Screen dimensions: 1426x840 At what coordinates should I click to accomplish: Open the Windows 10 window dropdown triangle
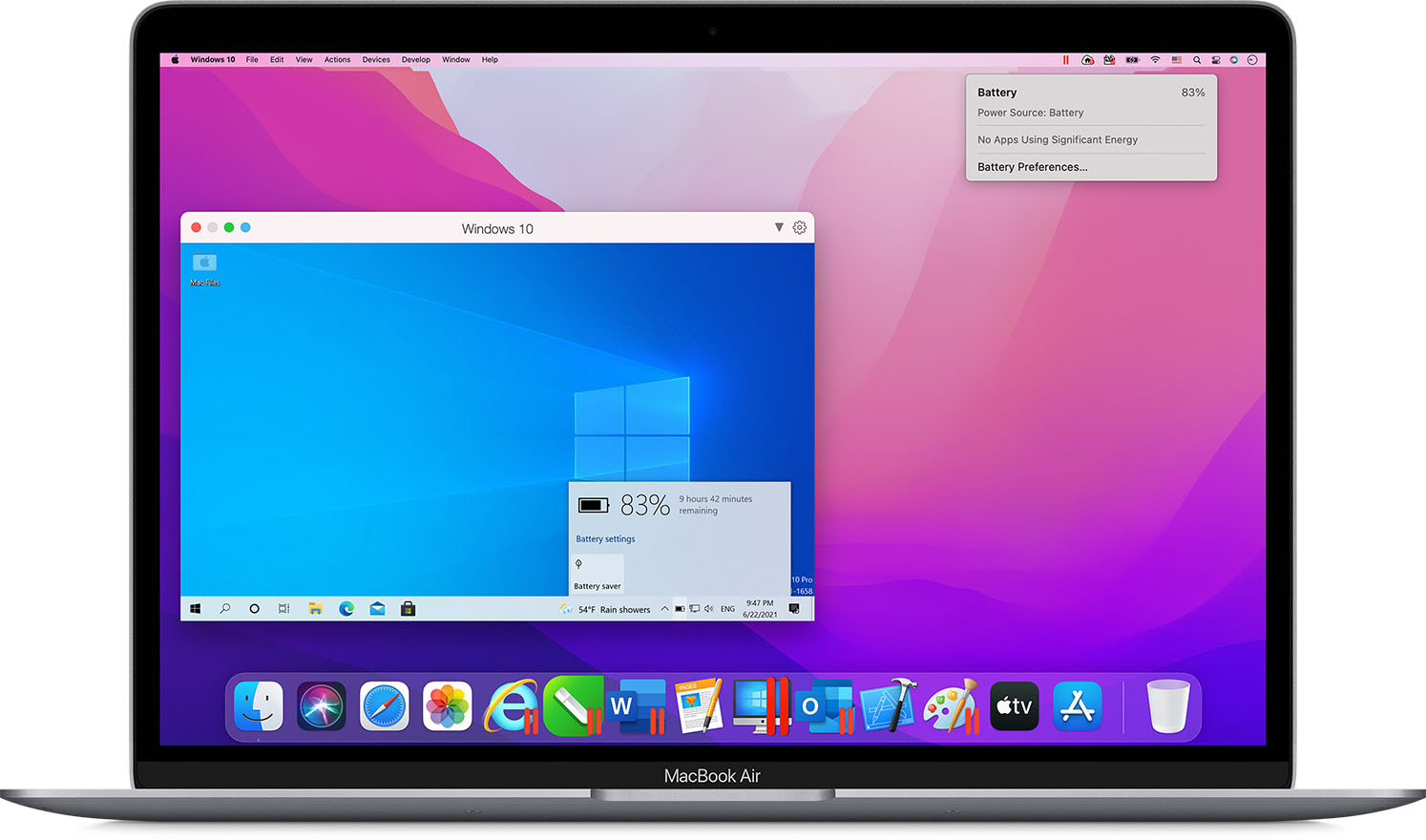pos(779,227)
